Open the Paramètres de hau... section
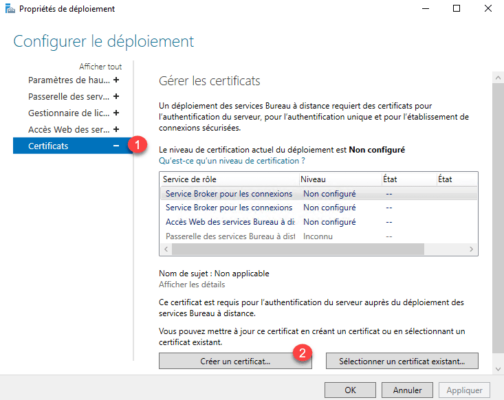504x400 pixels. coord(69,80)
